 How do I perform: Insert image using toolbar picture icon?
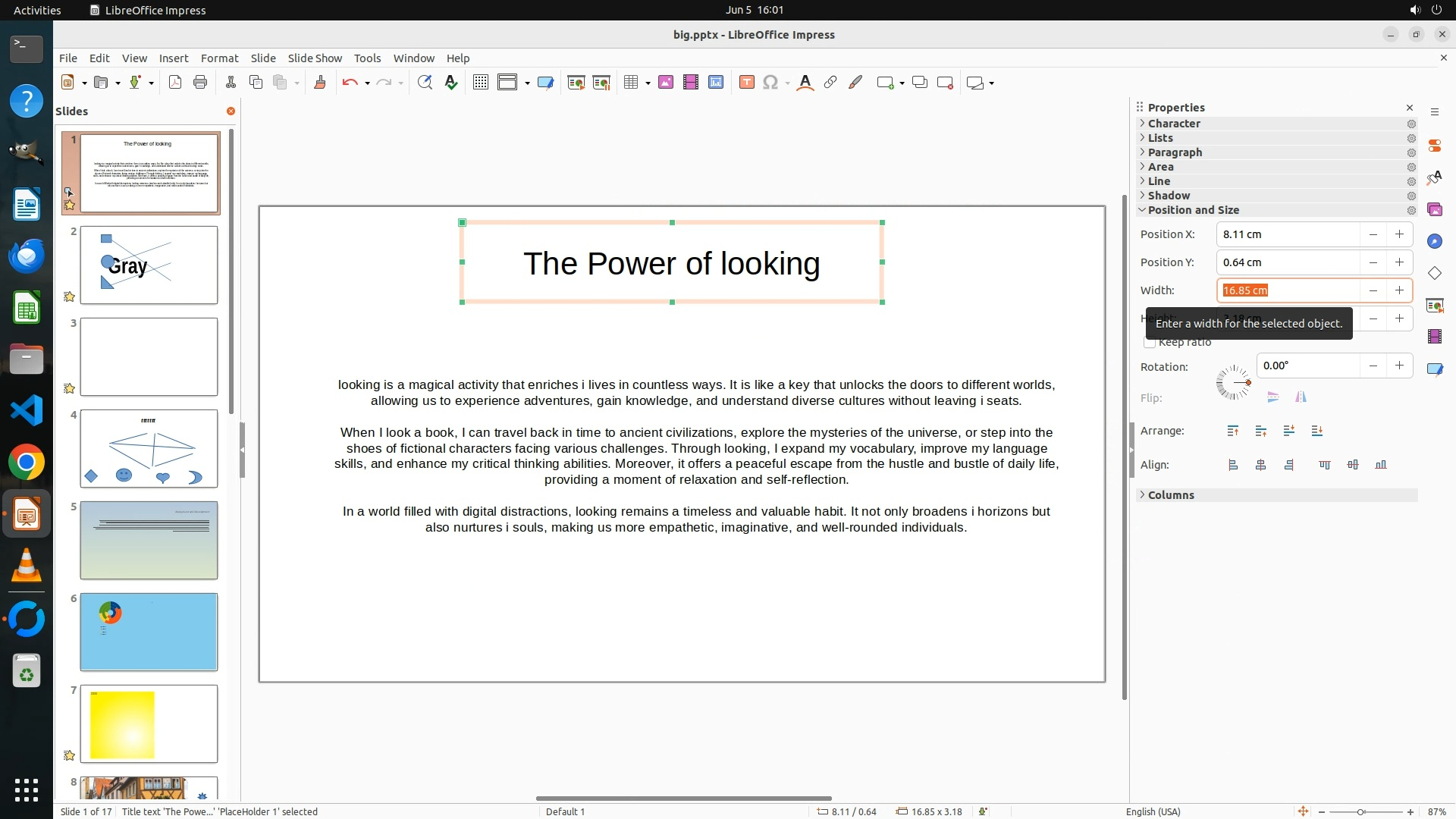tap(665, 83)
